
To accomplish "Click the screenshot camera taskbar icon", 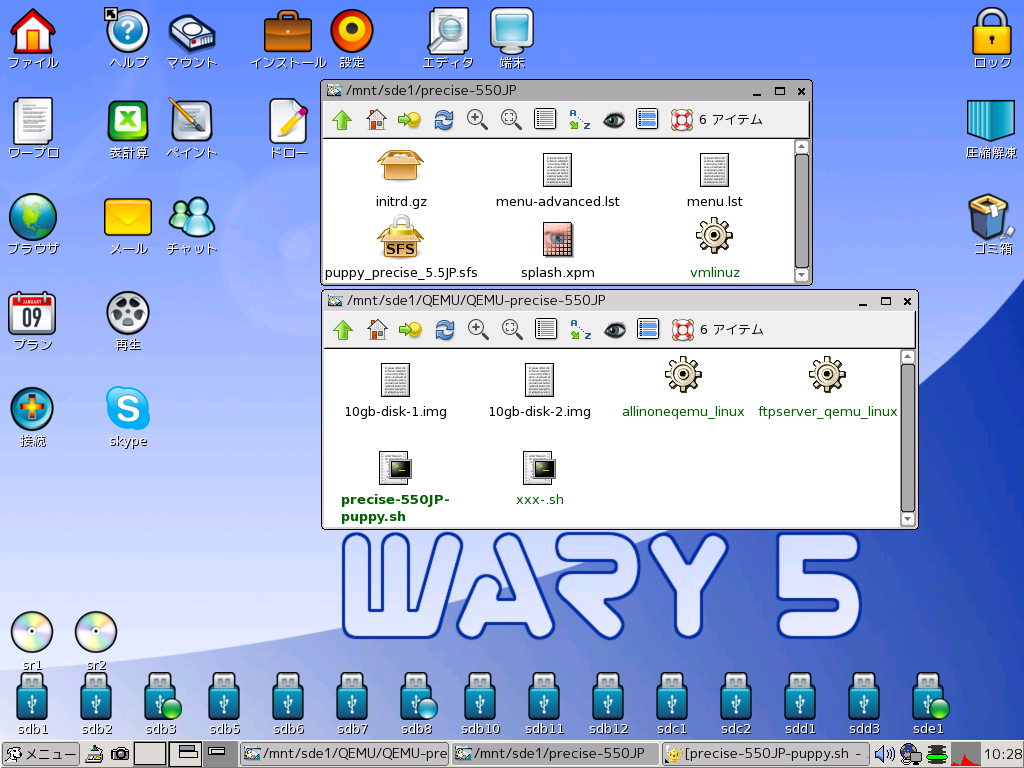I will click(120, 754).
